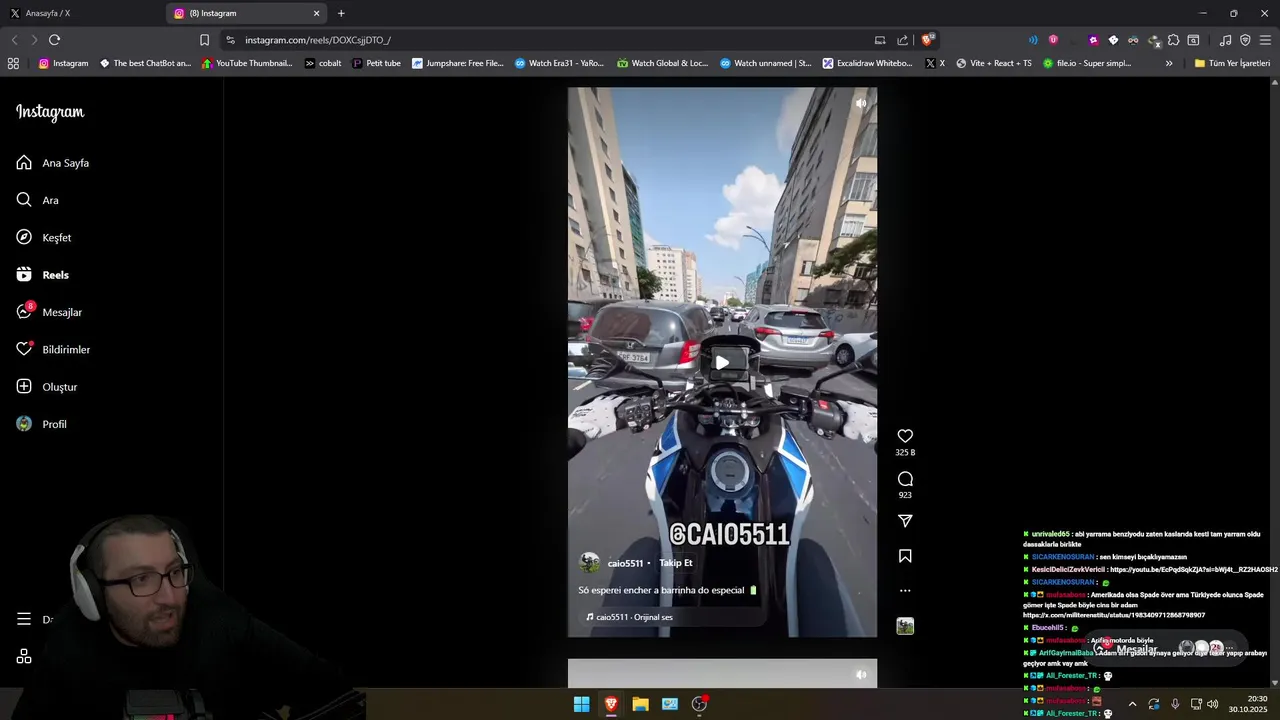
Task: Open the reel comments icon
Action: pyautogui.click(x=905, y=479)
